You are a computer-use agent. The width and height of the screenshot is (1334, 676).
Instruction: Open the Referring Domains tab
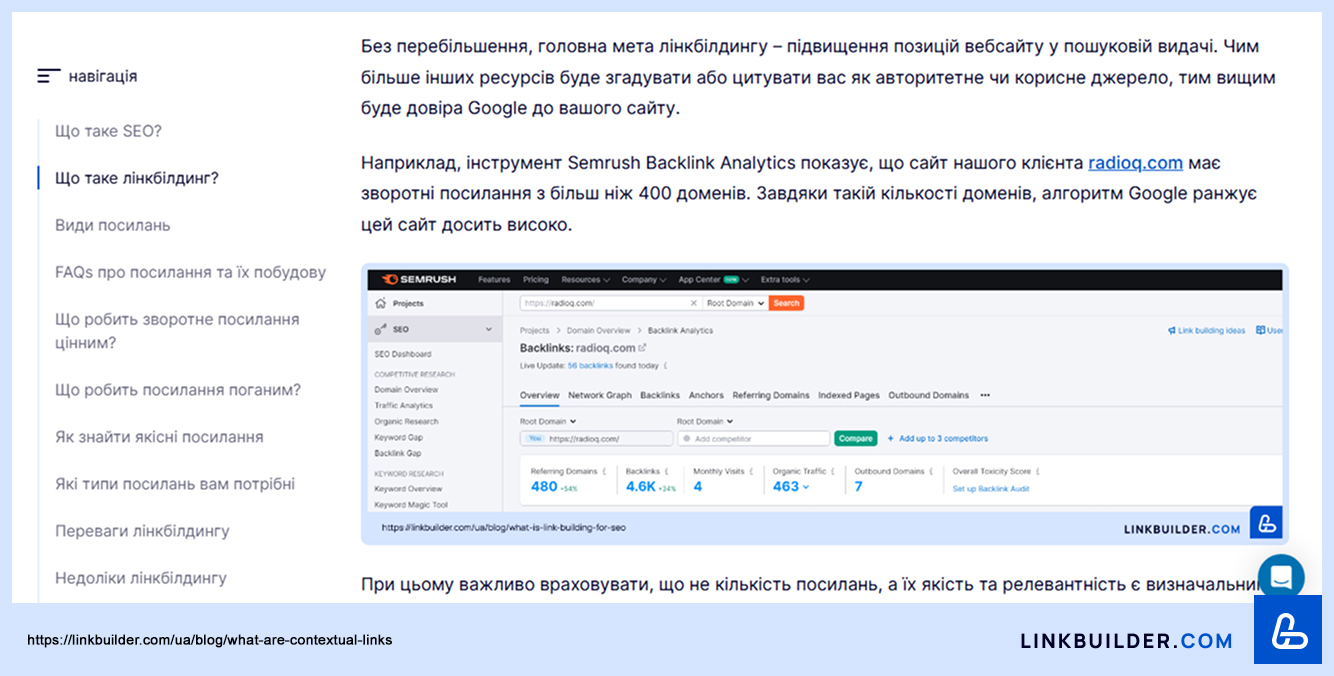click(x=771, y=395)
